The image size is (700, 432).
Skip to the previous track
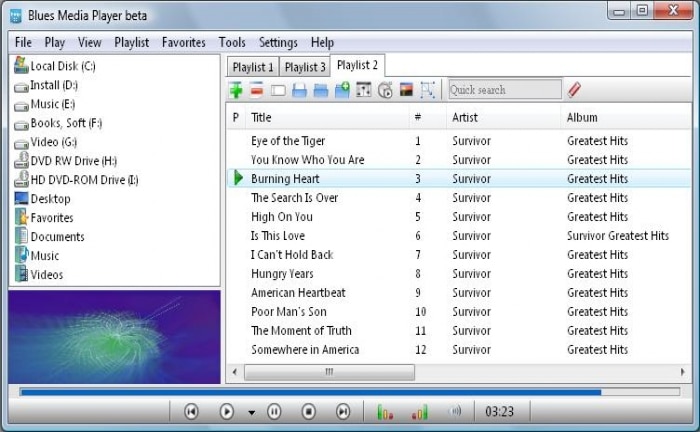pos(192,411)
